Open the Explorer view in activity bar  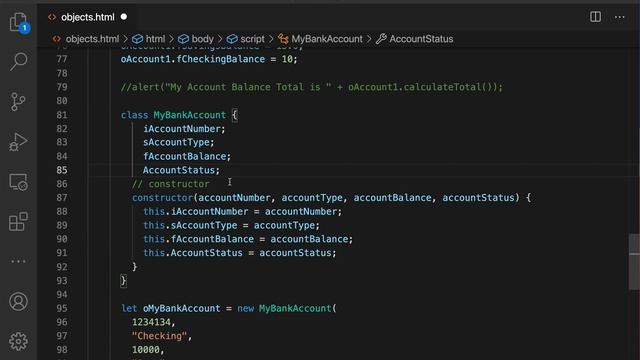click(18, 22)
